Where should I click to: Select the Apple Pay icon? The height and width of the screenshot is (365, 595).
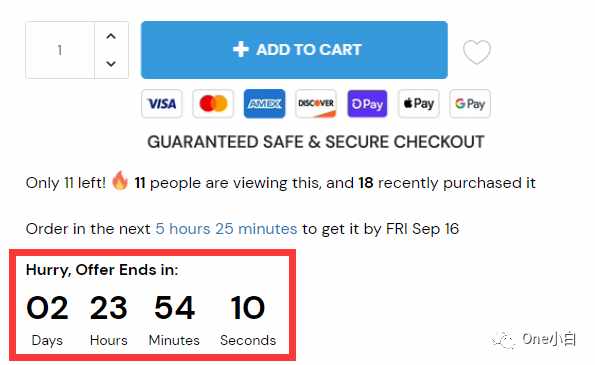(419, 104)
